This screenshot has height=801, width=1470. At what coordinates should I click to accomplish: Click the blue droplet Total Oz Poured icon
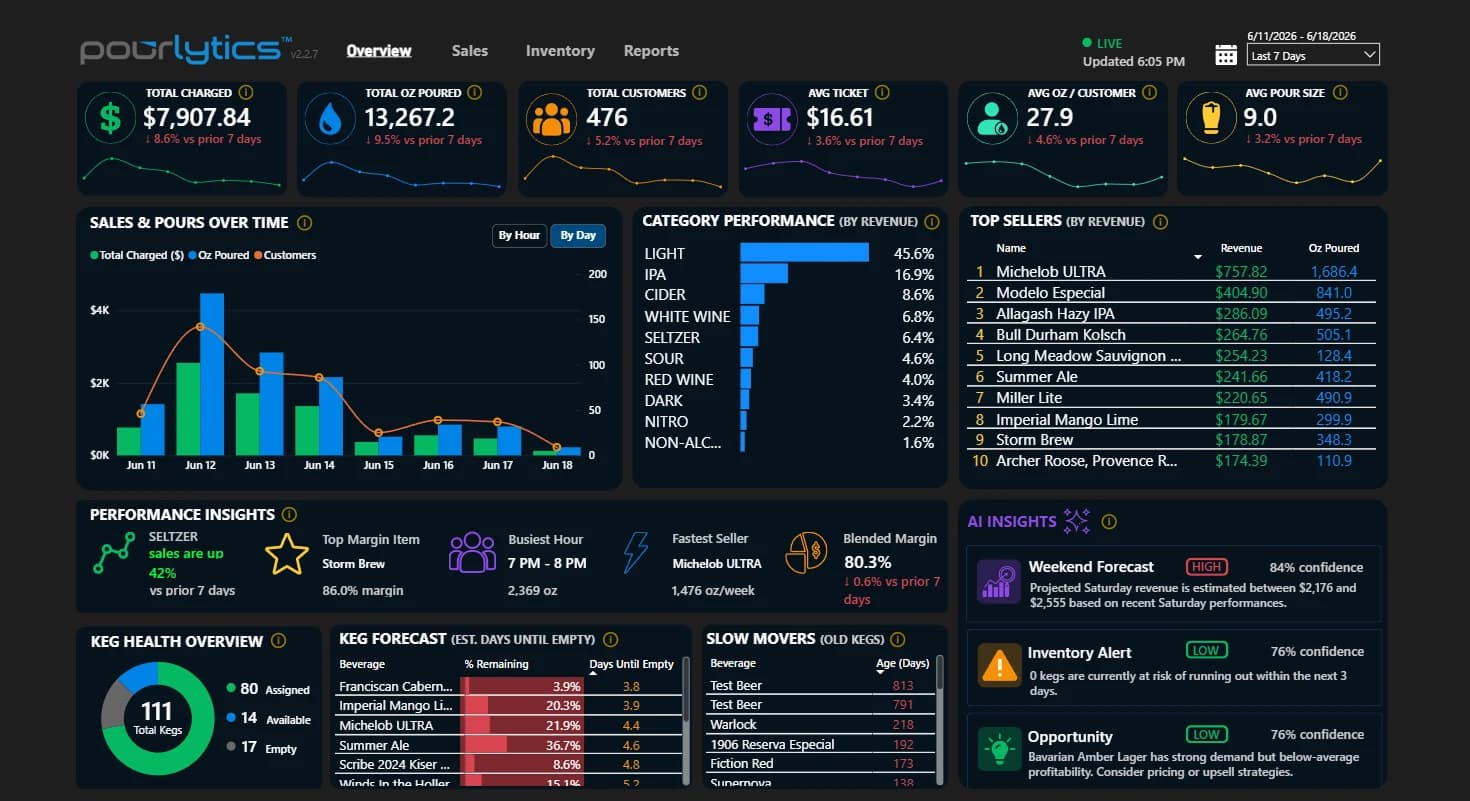(x=329, y=119)
